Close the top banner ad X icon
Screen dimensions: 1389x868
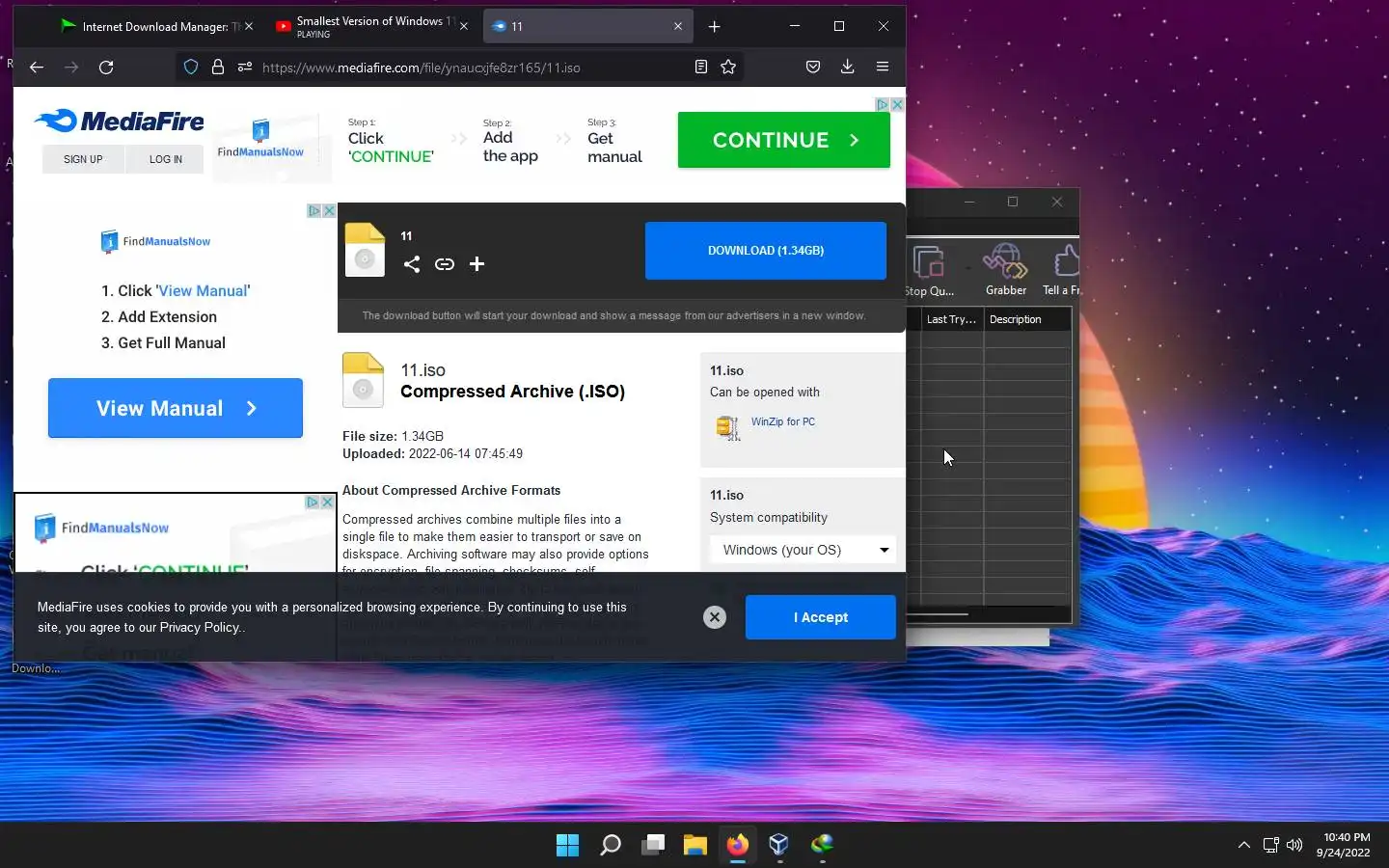(897, 104)
